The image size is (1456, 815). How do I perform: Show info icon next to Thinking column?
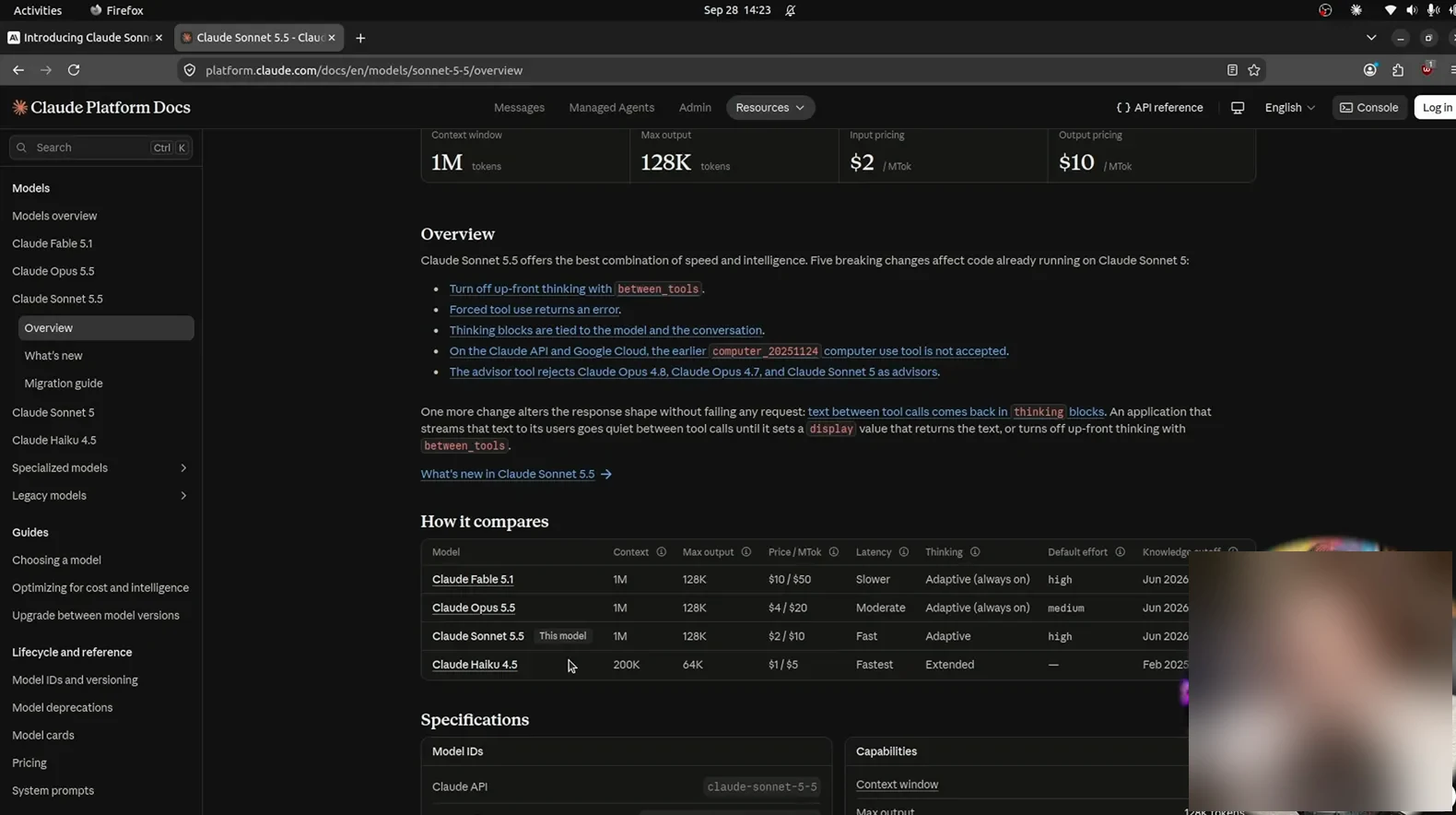pyautogui.click(x=974, y=552)
